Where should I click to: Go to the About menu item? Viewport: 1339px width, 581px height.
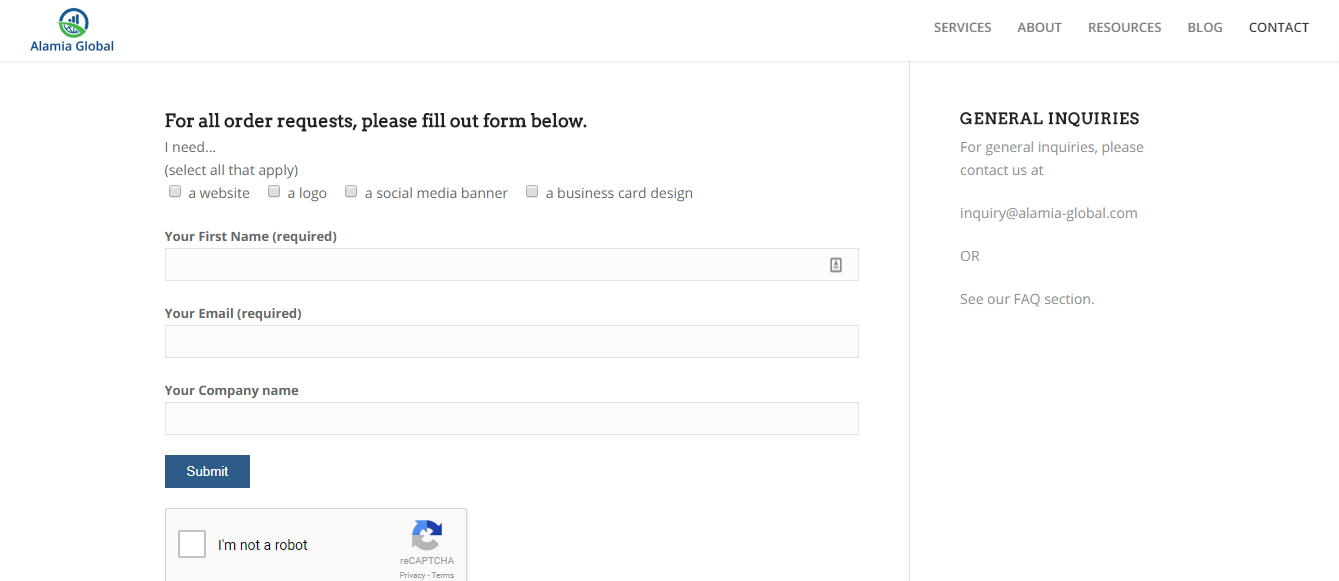[x=1039, y=28]
